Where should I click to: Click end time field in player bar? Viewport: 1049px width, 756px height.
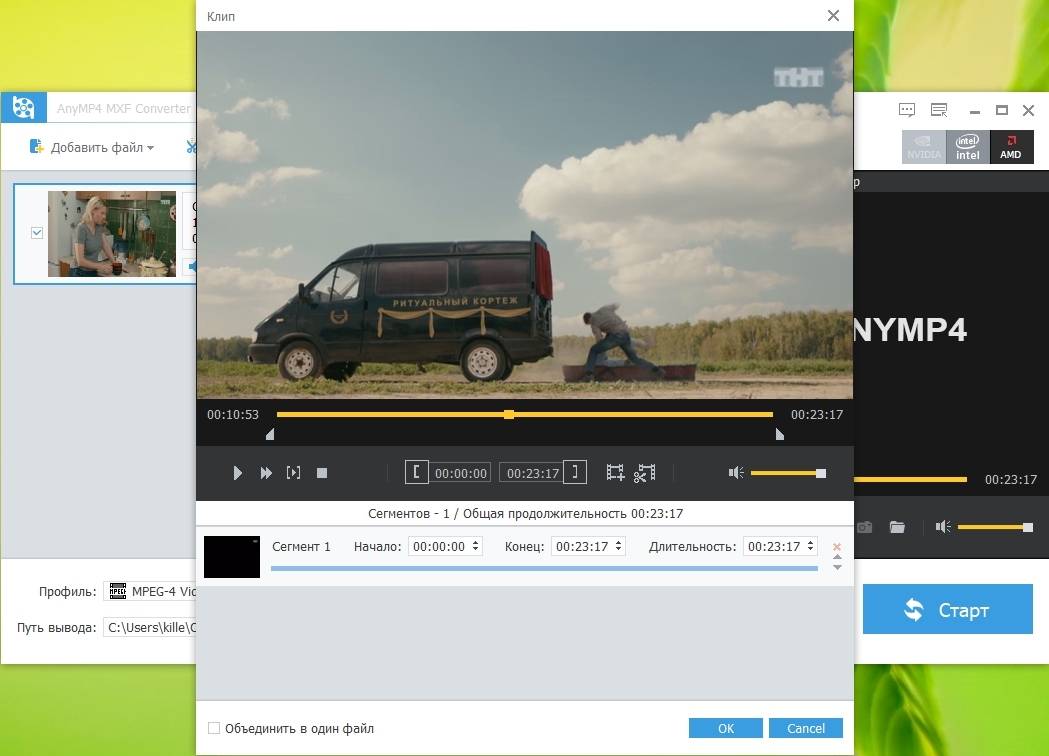coord(532,473)
